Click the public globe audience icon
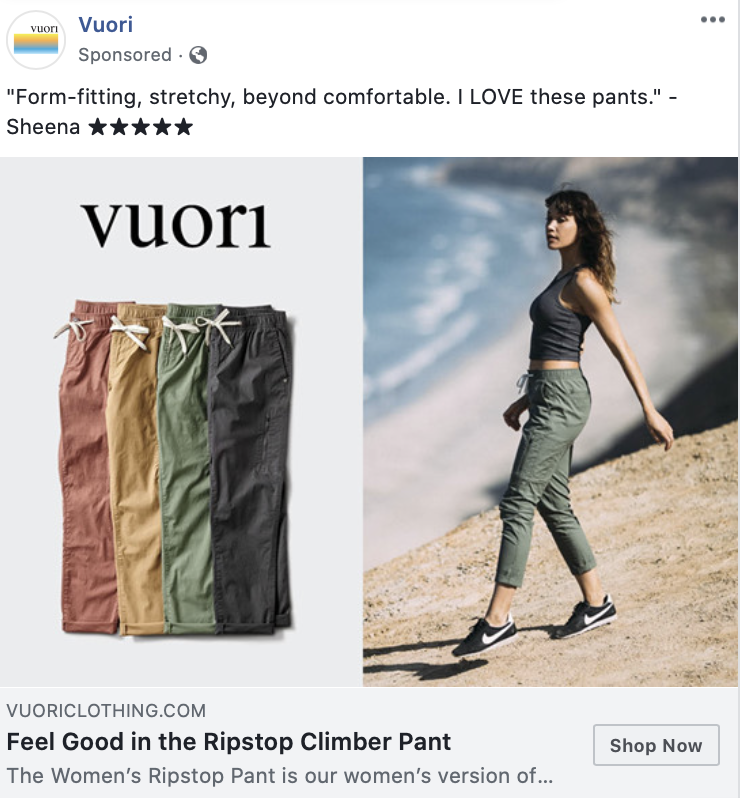 click(198, 55)
